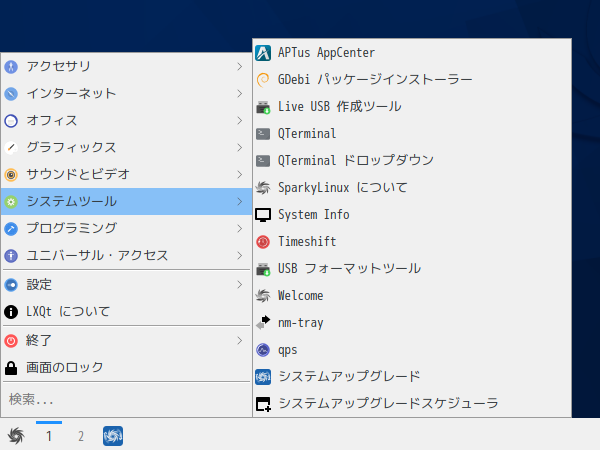Click the インターネット globe icon
The image size is (600, 450).
click(x=11, y=94)
